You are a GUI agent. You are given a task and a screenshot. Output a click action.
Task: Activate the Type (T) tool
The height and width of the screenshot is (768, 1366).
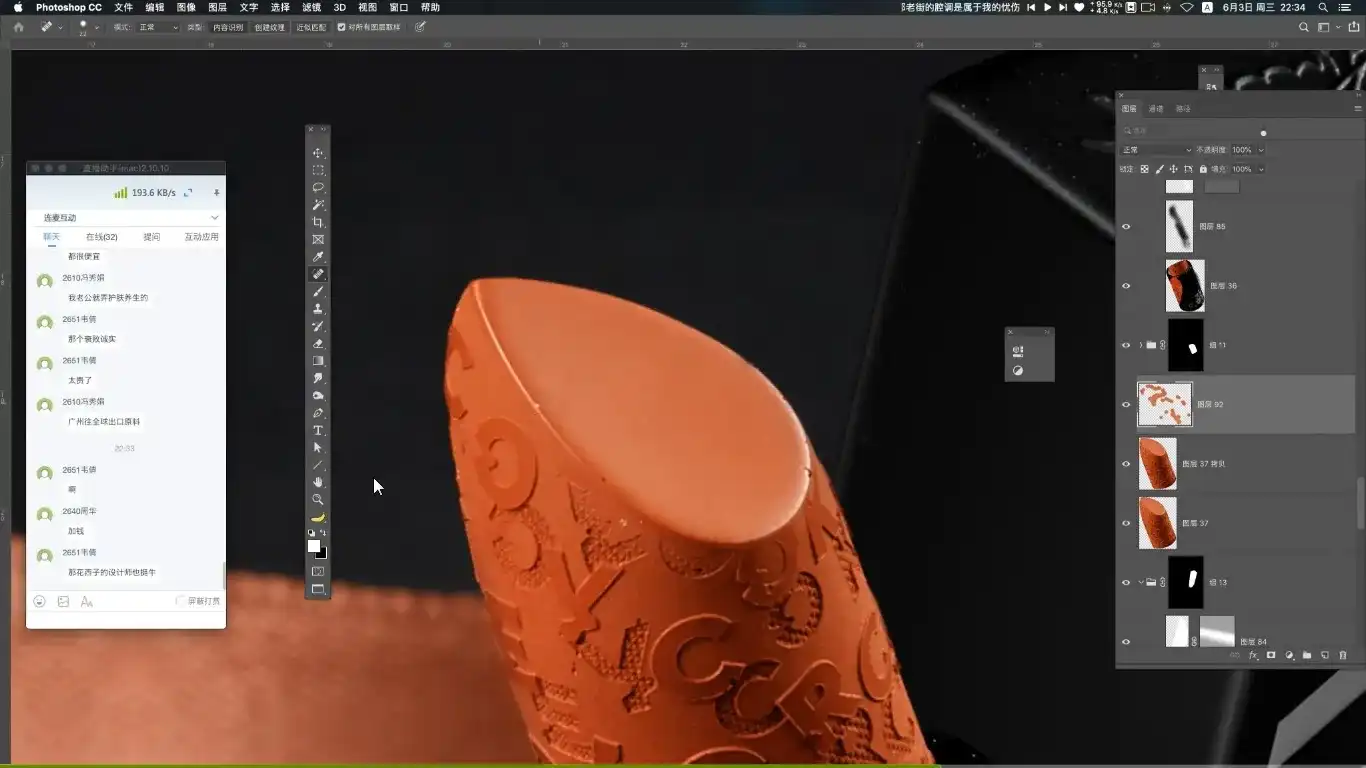coord(318,430)
